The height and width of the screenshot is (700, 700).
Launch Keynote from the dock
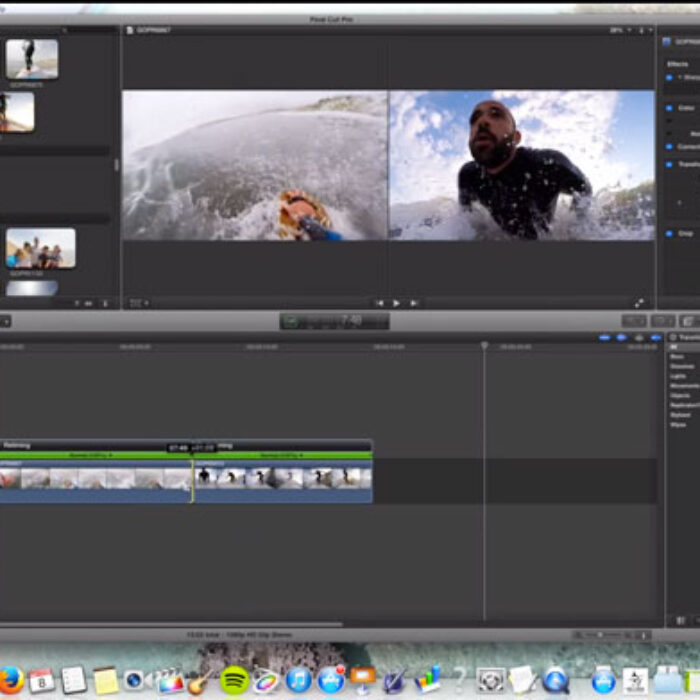[x=362, y=680]
